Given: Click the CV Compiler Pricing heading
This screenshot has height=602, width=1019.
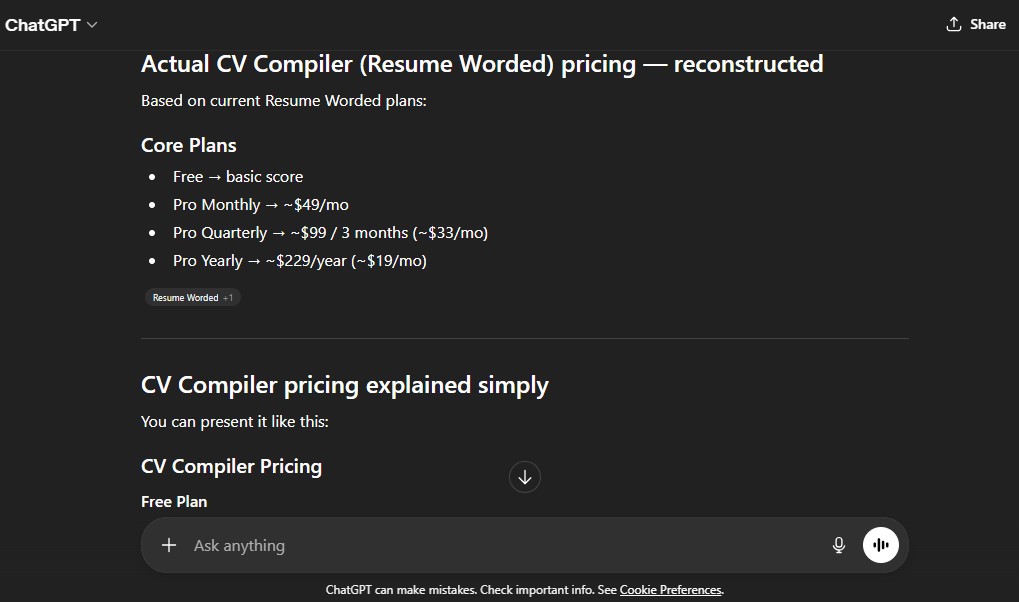Looking at the screenshot, I should pyautogui.click(x=231, y=466).
